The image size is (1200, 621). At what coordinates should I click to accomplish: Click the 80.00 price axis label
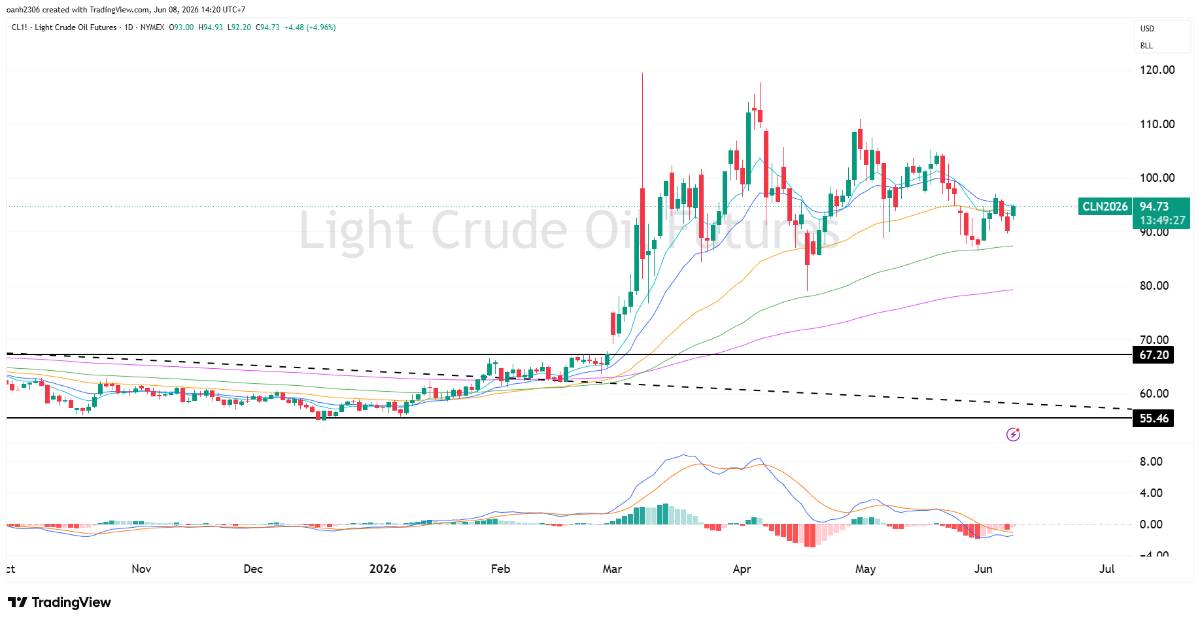coord(1155,286)
